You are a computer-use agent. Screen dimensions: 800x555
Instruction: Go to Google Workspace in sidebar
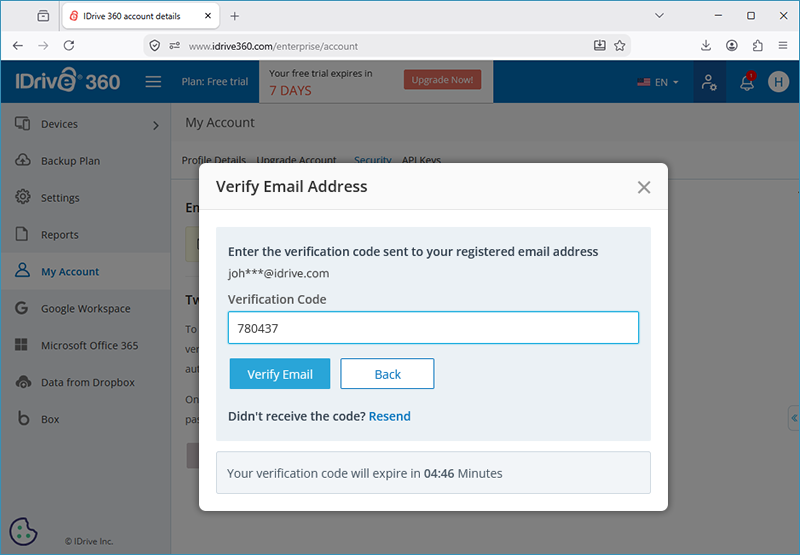pyautogui.click(x=85, y=309)
